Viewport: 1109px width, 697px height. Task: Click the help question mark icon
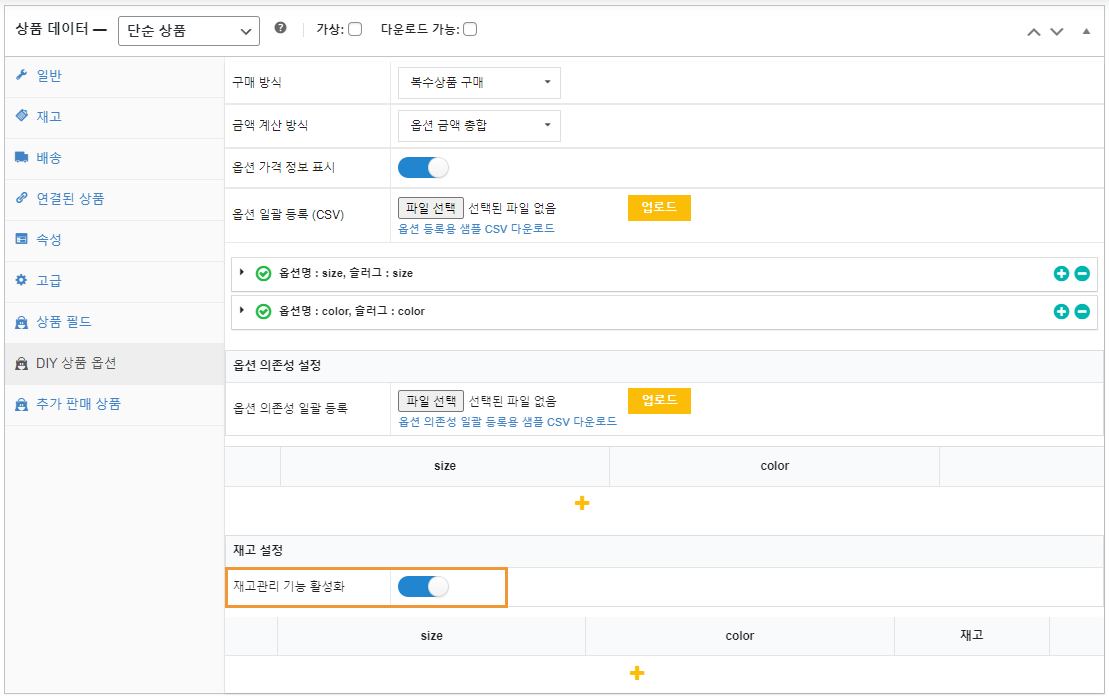280,29
